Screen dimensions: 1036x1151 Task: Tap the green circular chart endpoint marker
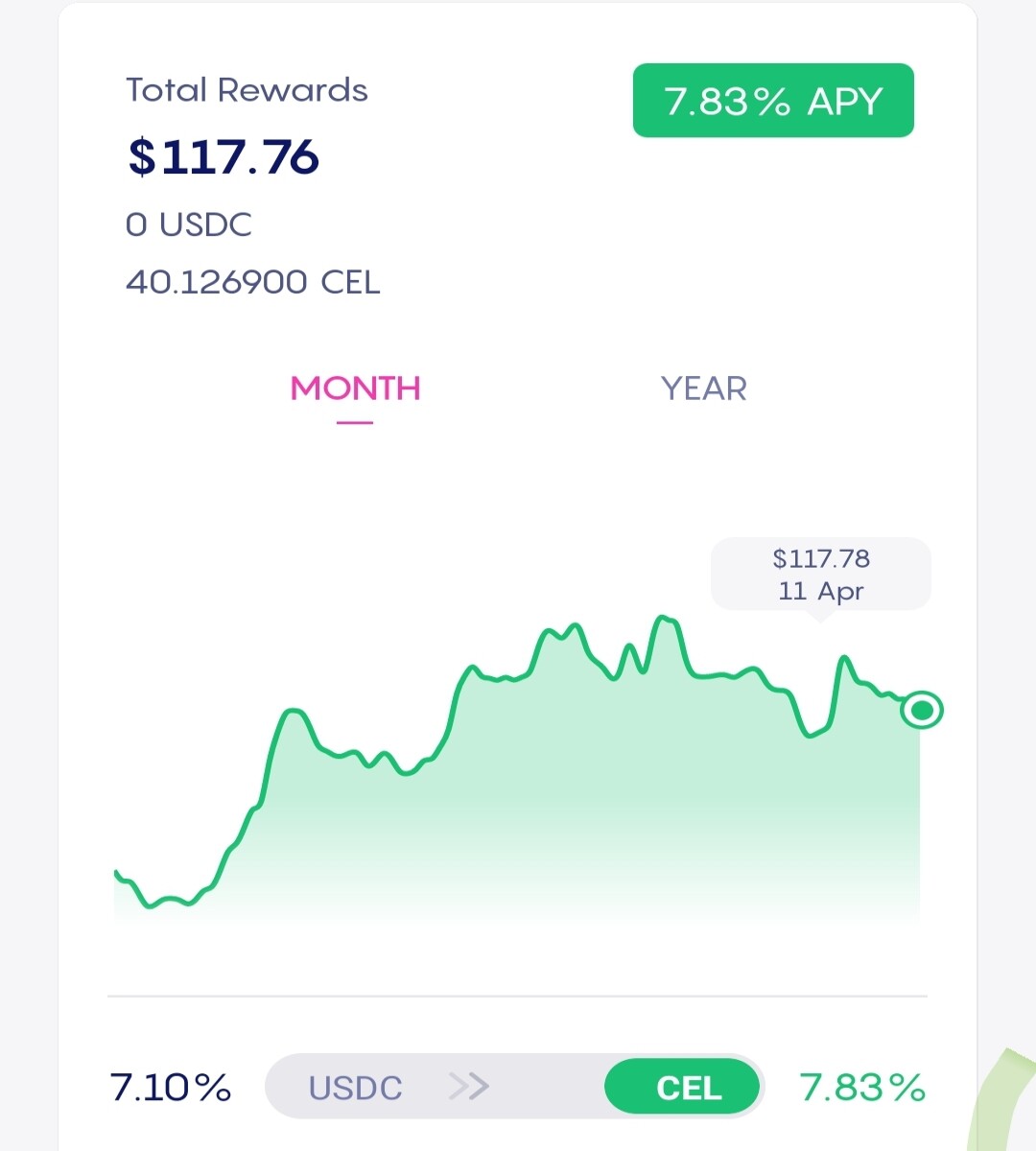coord(923,710)
